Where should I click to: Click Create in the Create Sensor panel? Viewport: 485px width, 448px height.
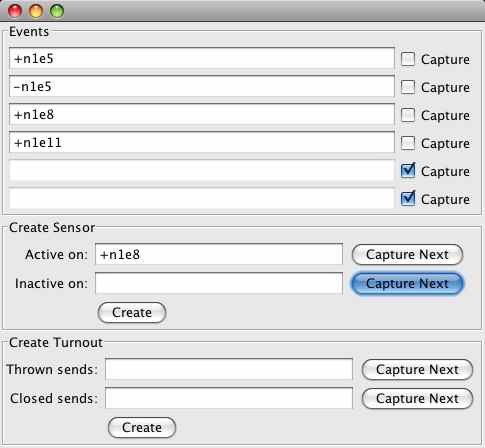click(x=132, y=313)
